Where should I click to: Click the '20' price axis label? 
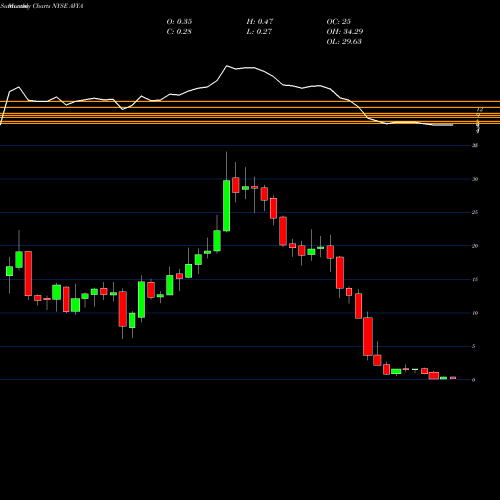coord(475,246)
